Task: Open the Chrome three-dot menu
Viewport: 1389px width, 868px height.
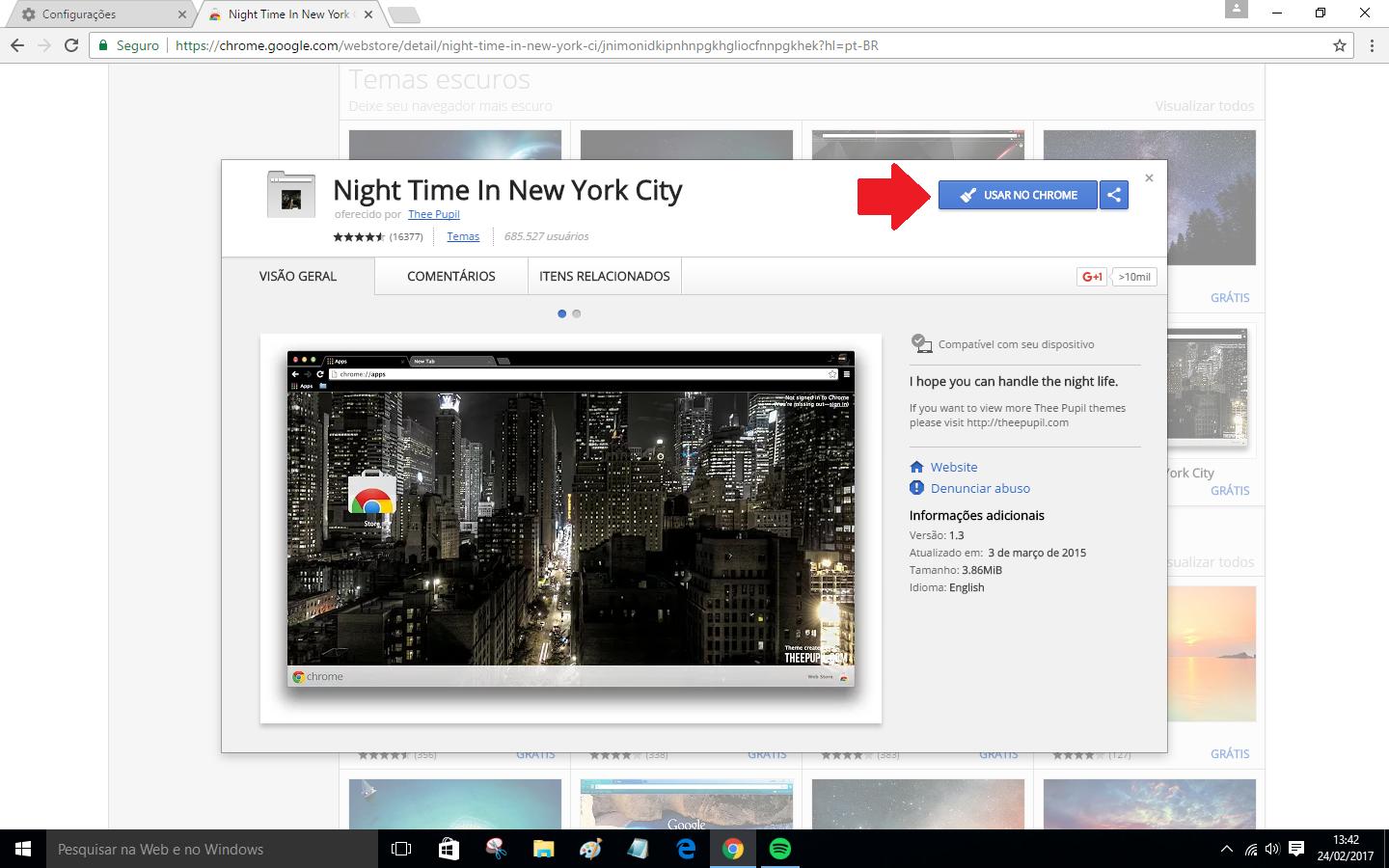Action: tap(1372, 45)
